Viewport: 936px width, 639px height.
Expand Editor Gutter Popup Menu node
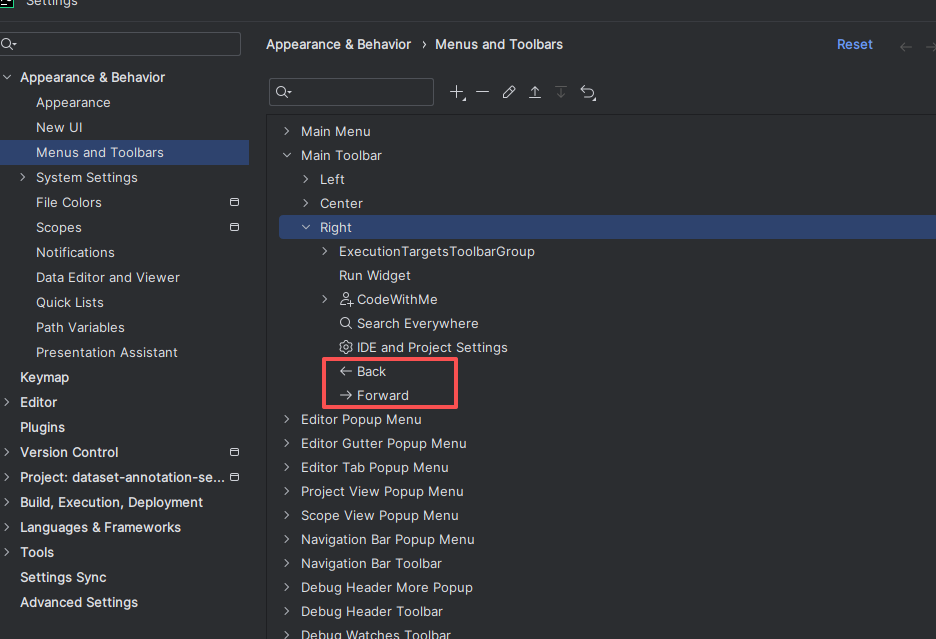pyautogui.click(x=287, y=443)
